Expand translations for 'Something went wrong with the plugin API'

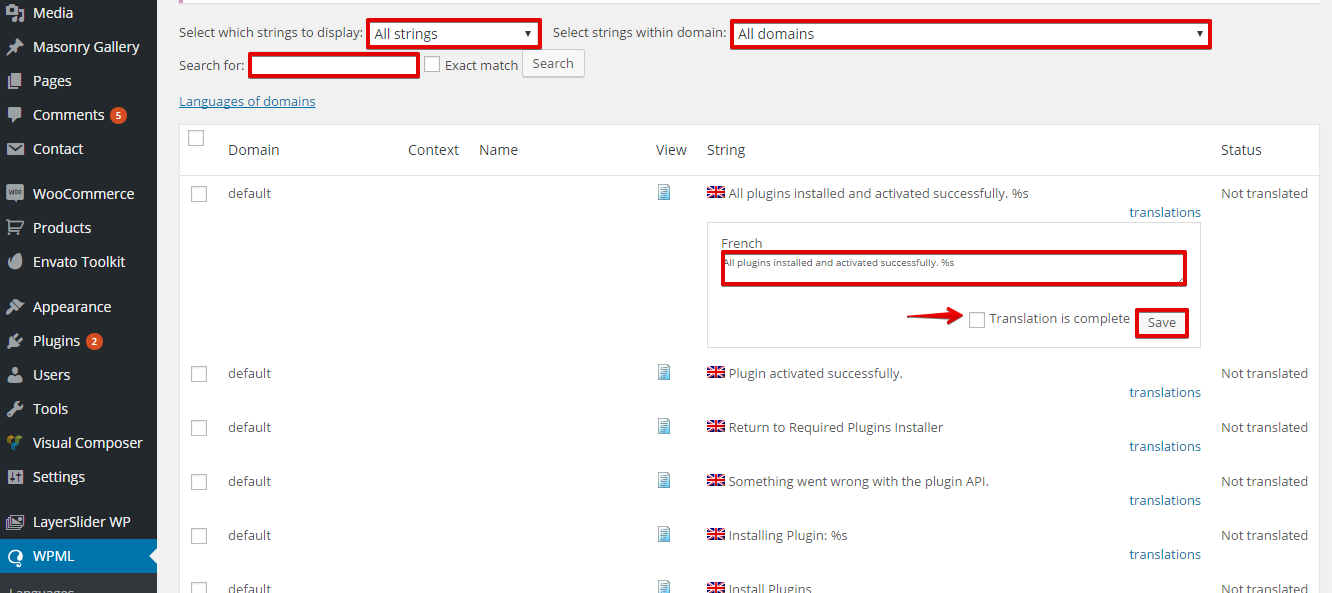pyautogui.click(x=1165, y=500)
